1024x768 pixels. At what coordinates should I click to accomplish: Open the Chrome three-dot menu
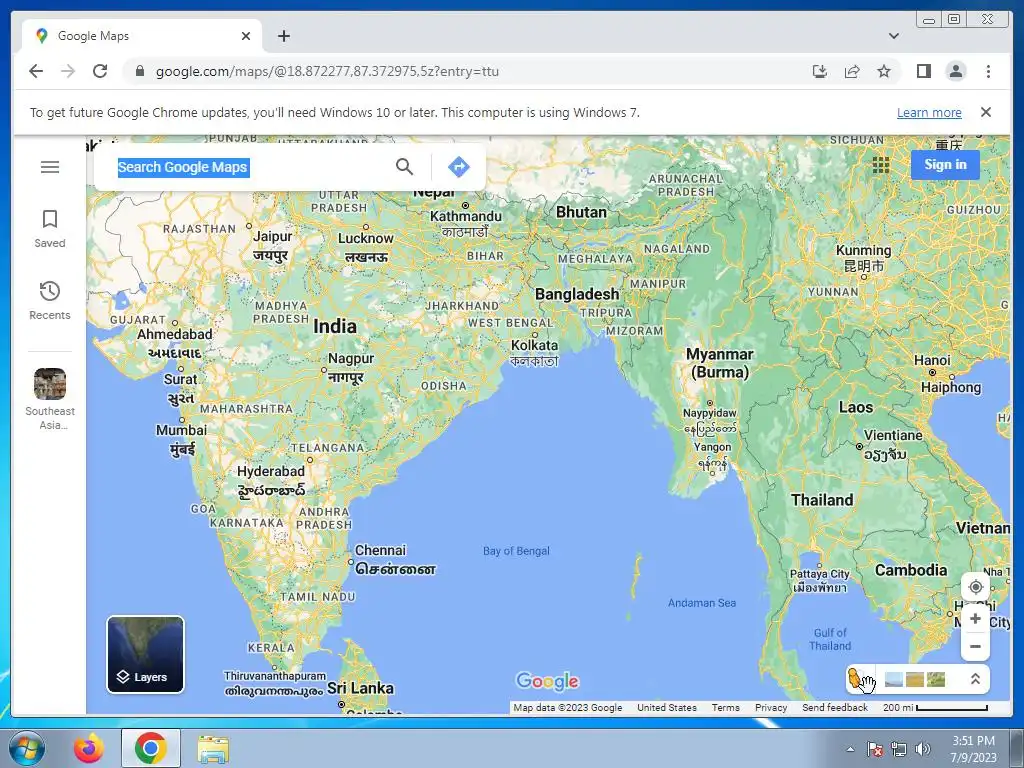988,71
